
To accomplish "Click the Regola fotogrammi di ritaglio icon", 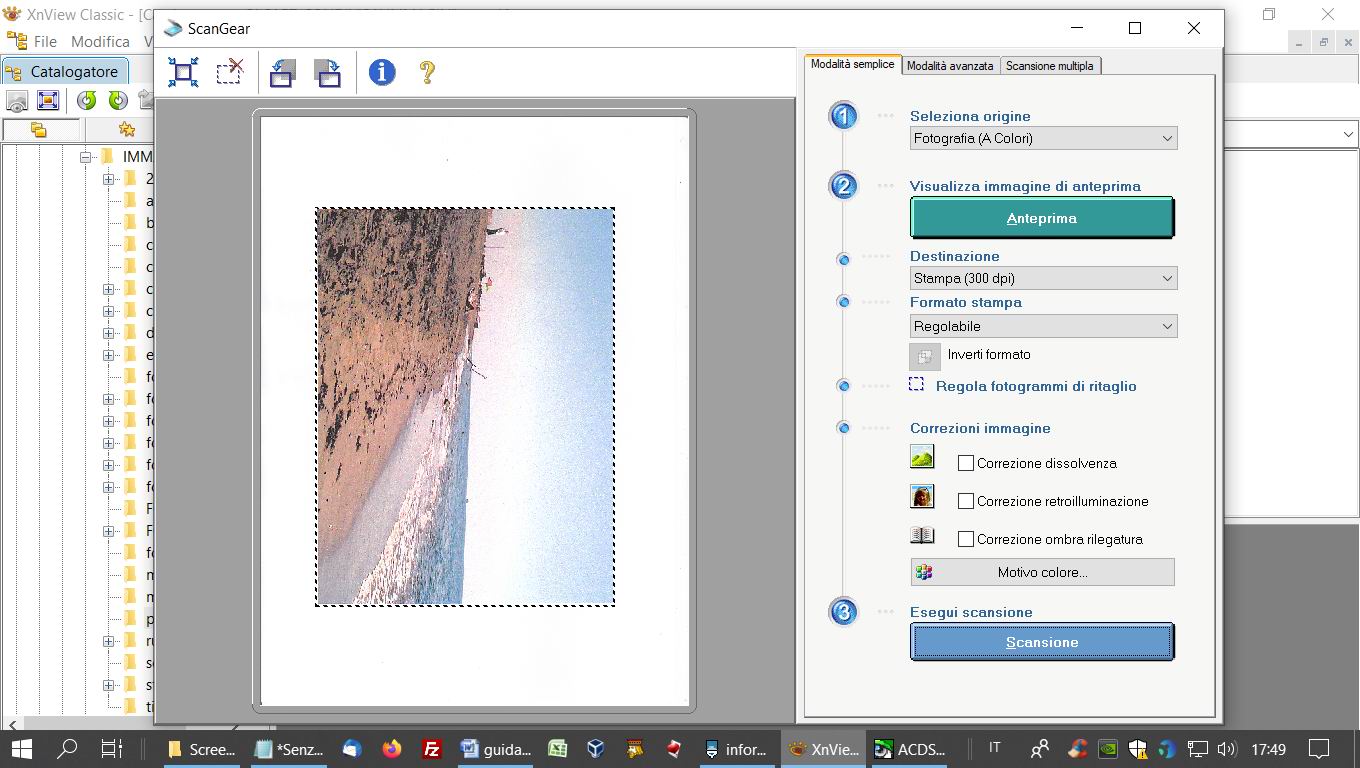I will point(916,384).
